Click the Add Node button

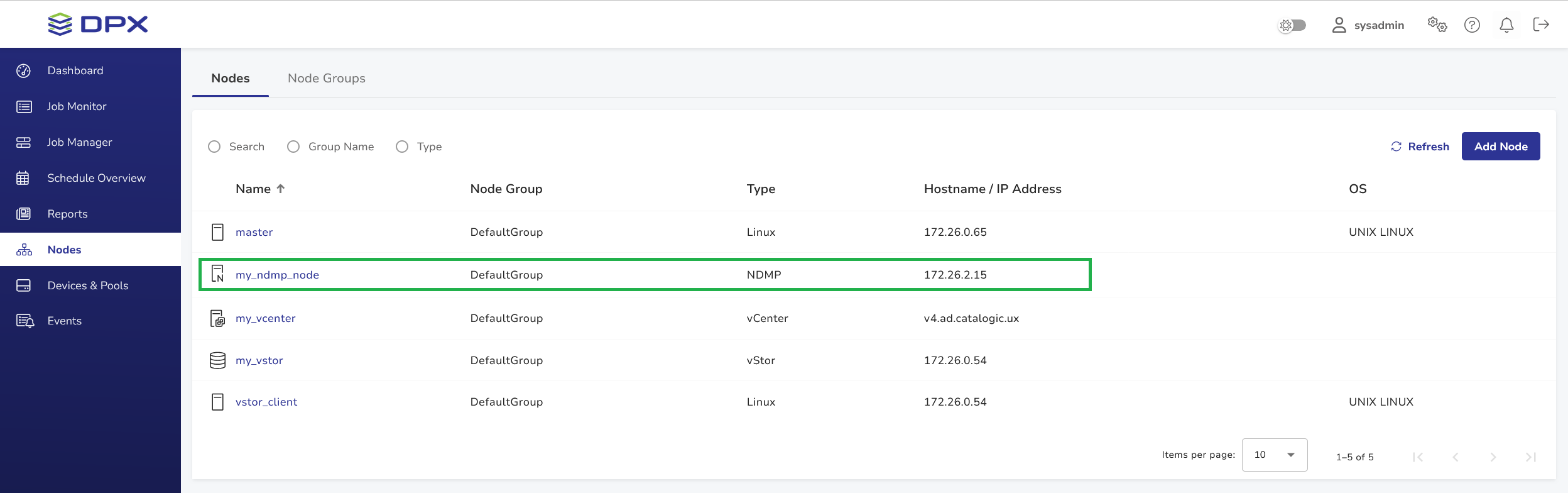1500,147
